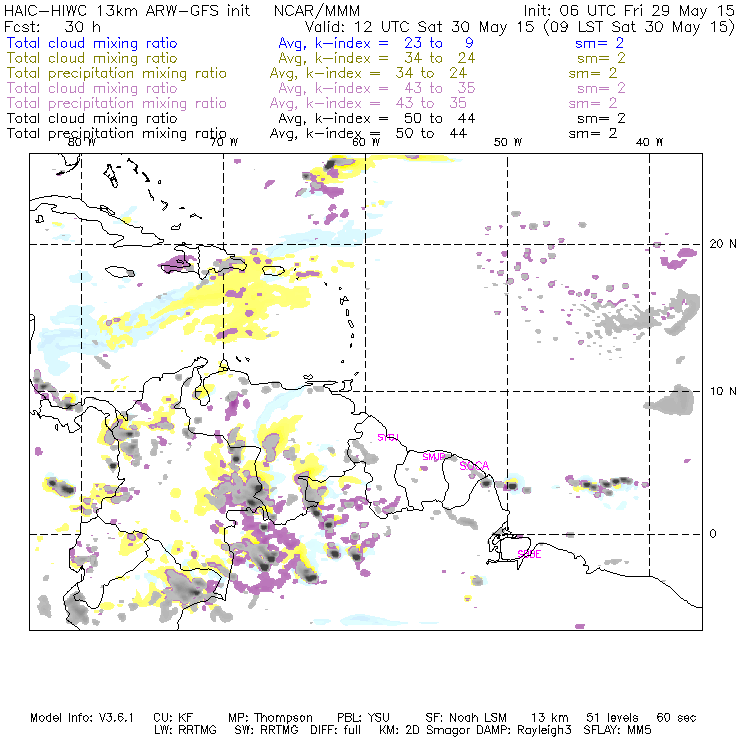Click the magenta "SBBE" station label
Screen dimensions: 740x740
529,554
